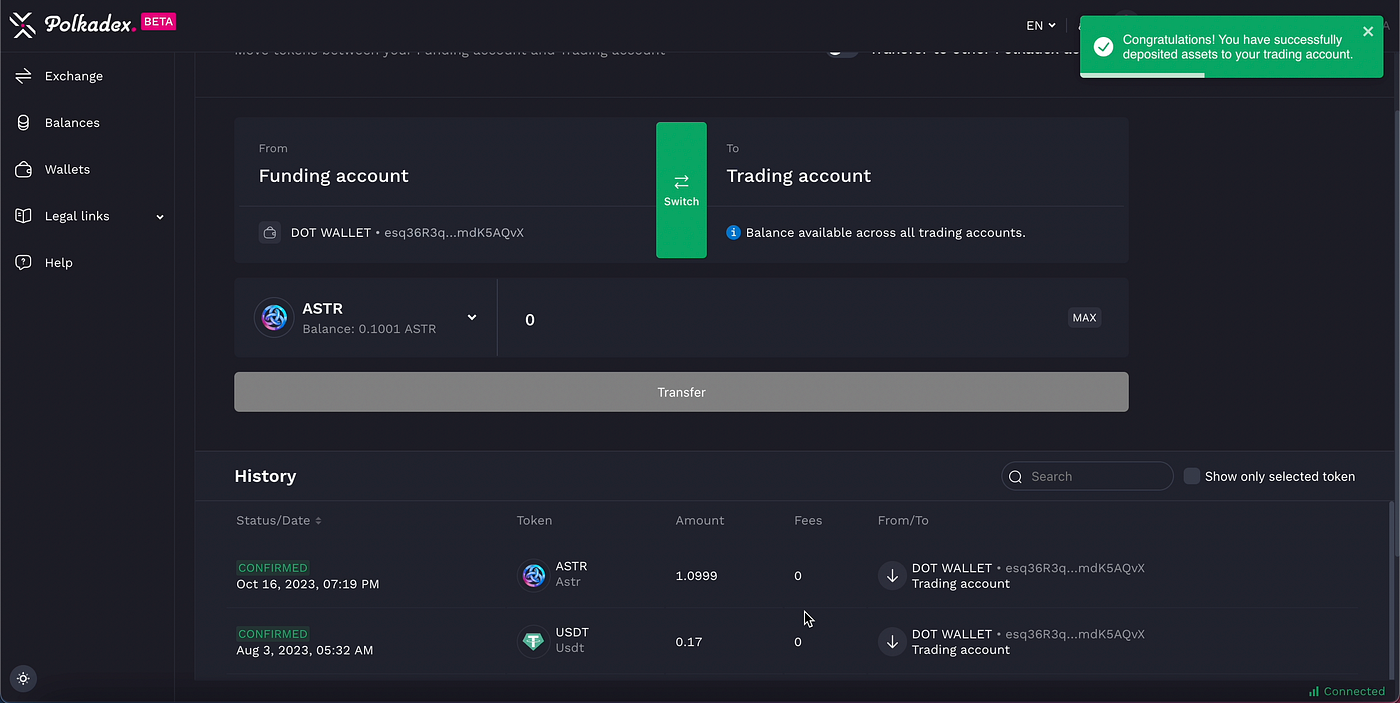Click DOT WALLET address in USDT History row

pyautogui.click(x=1028, y=634)
